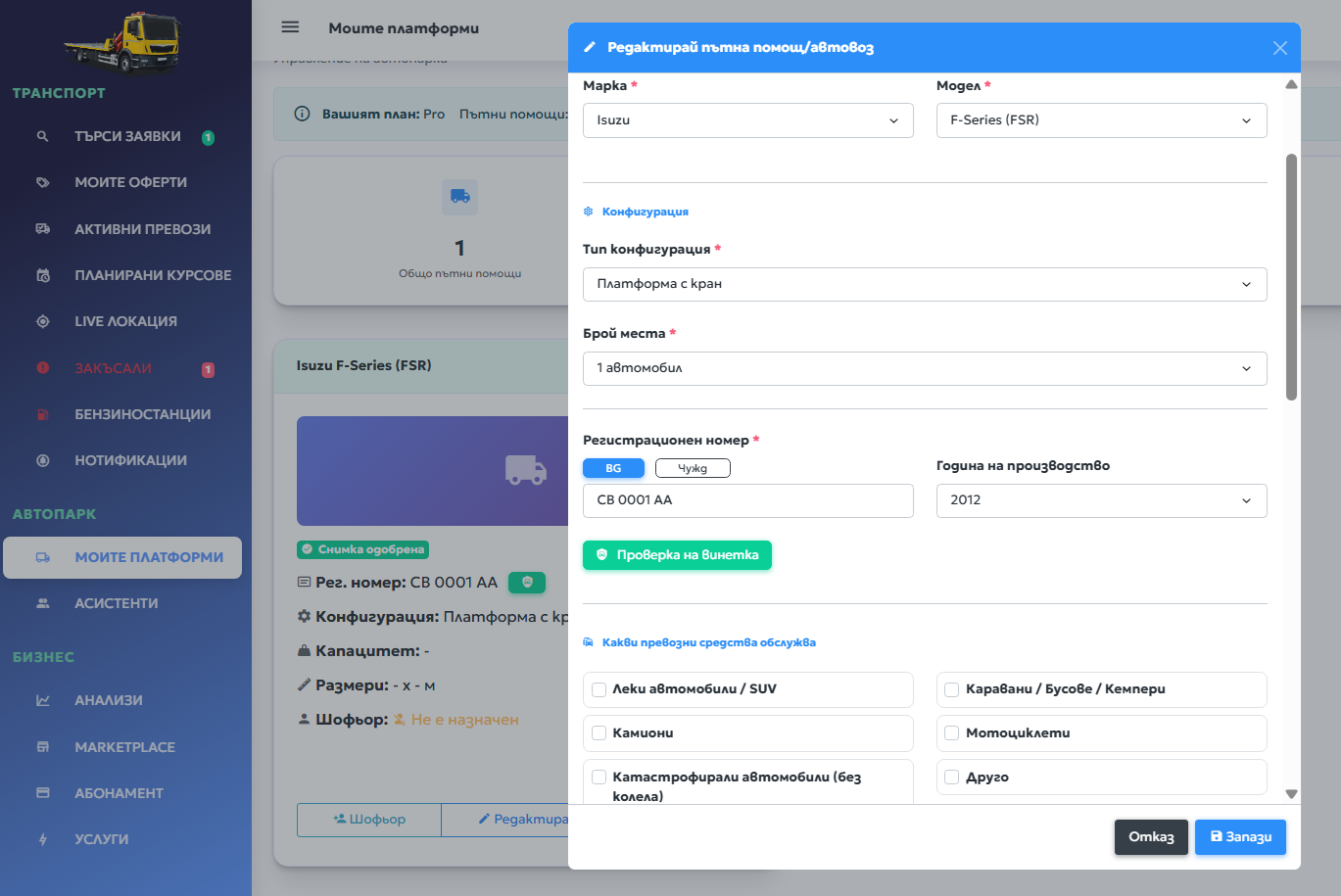Check Леки автомобили / SUV checkbox
The height and width of the screenshot is (896, 1341).
(x=599, y=689)
